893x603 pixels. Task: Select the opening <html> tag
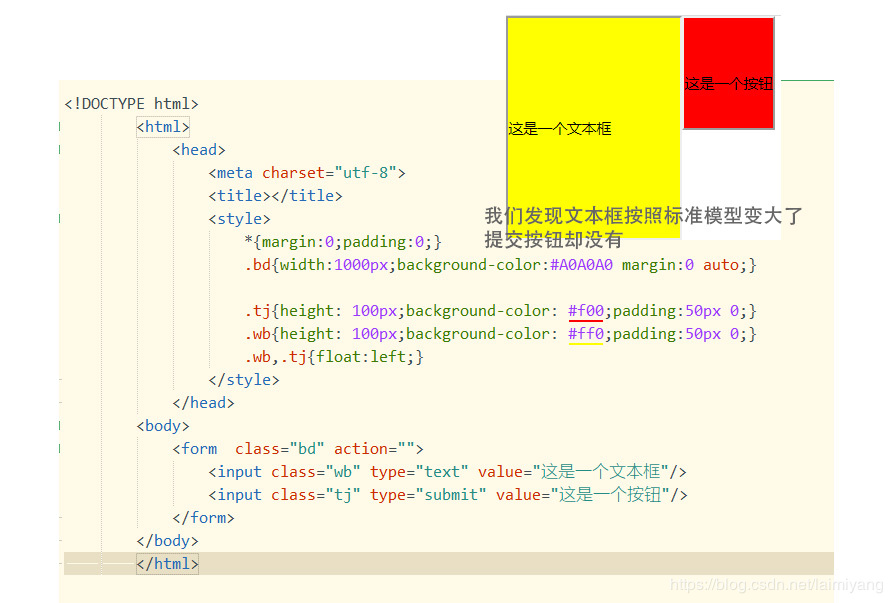coord(163,127)
